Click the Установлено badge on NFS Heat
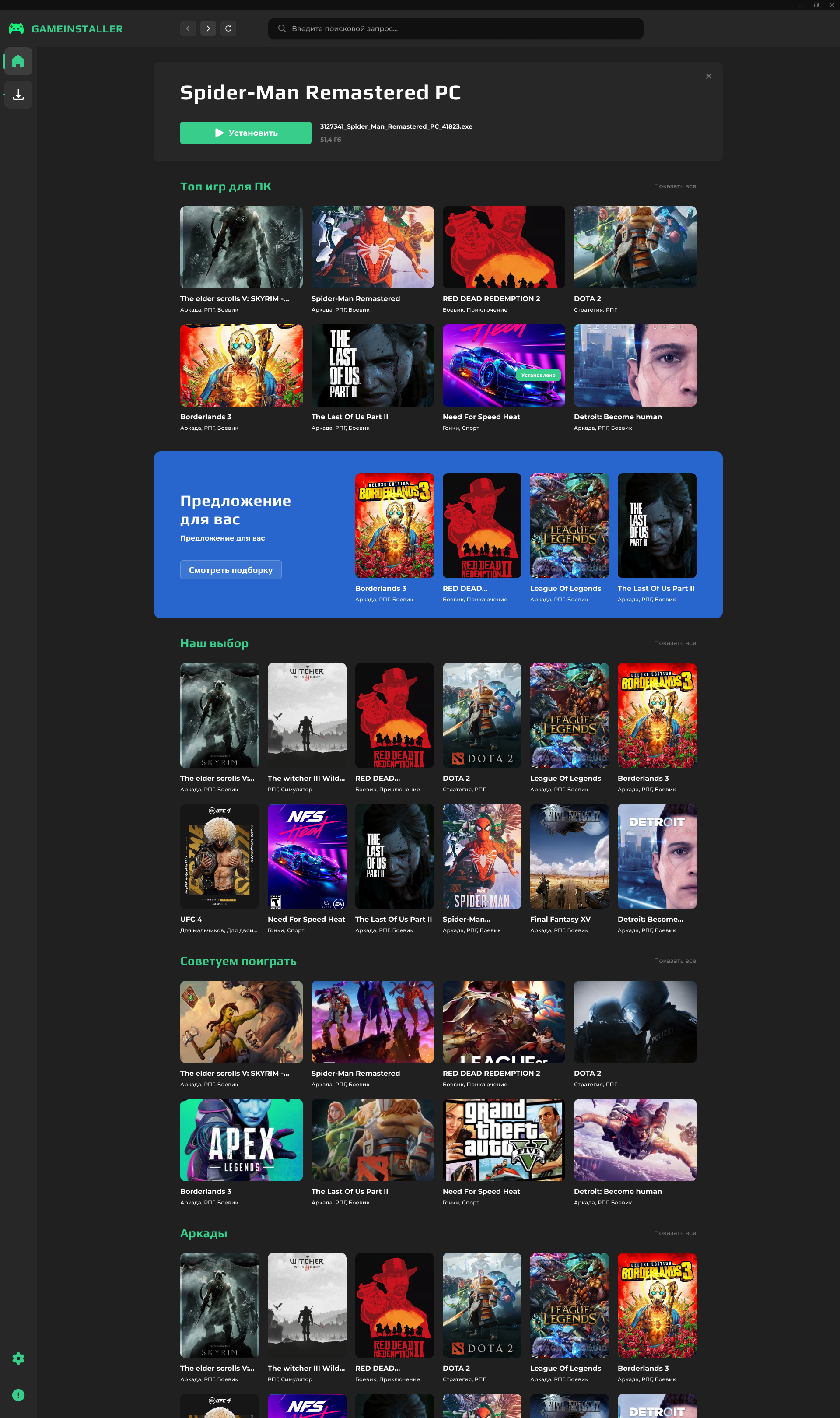840x1418 pixels. (538, 376)
